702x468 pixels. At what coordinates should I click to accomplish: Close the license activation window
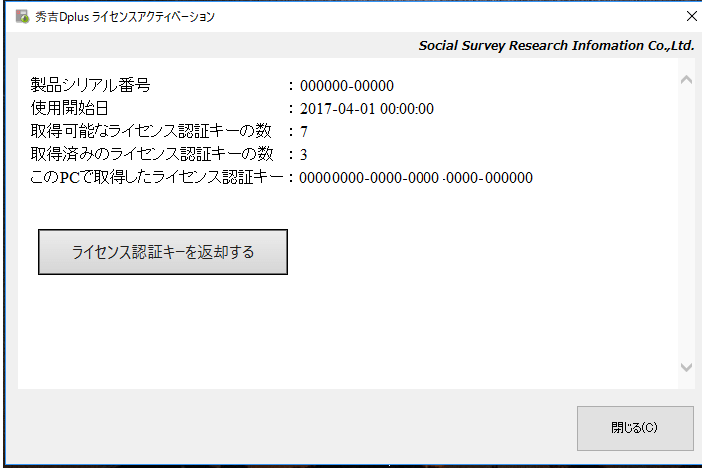point(692,16)
